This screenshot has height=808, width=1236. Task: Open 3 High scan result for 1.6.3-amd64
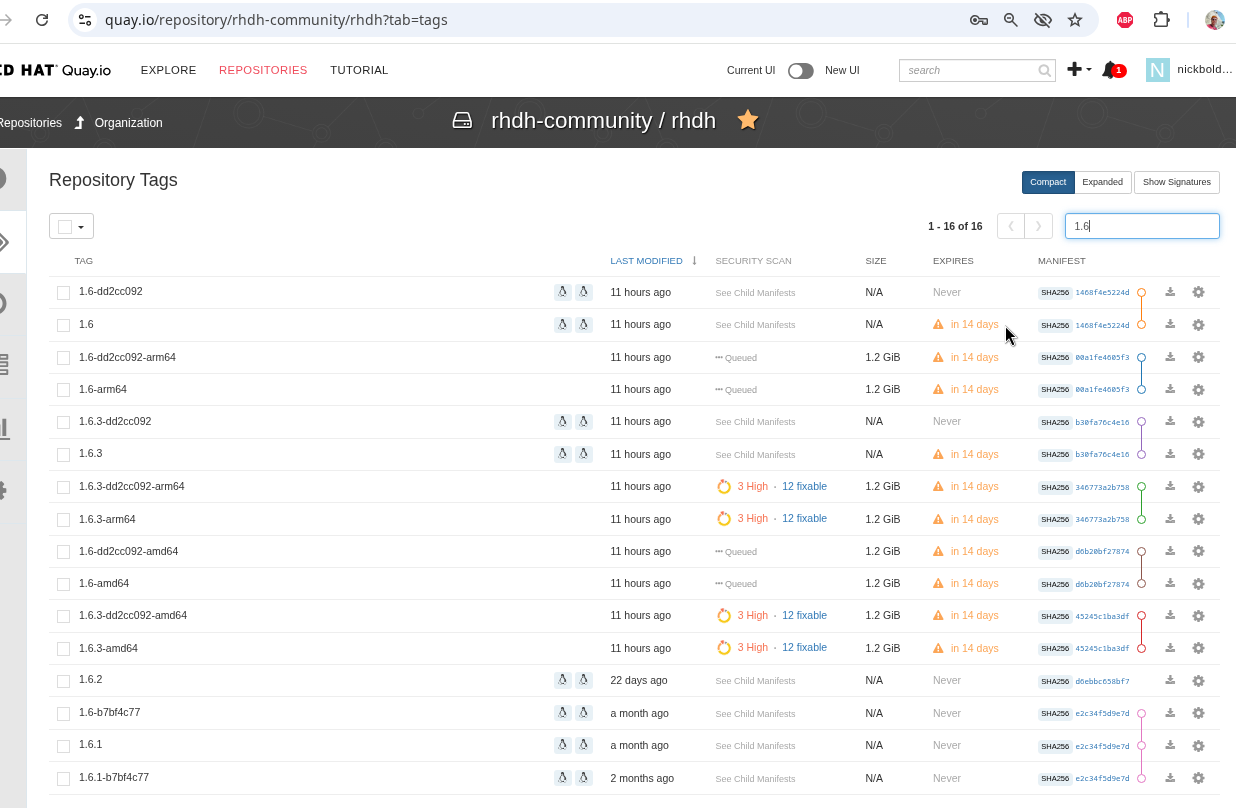752,648
